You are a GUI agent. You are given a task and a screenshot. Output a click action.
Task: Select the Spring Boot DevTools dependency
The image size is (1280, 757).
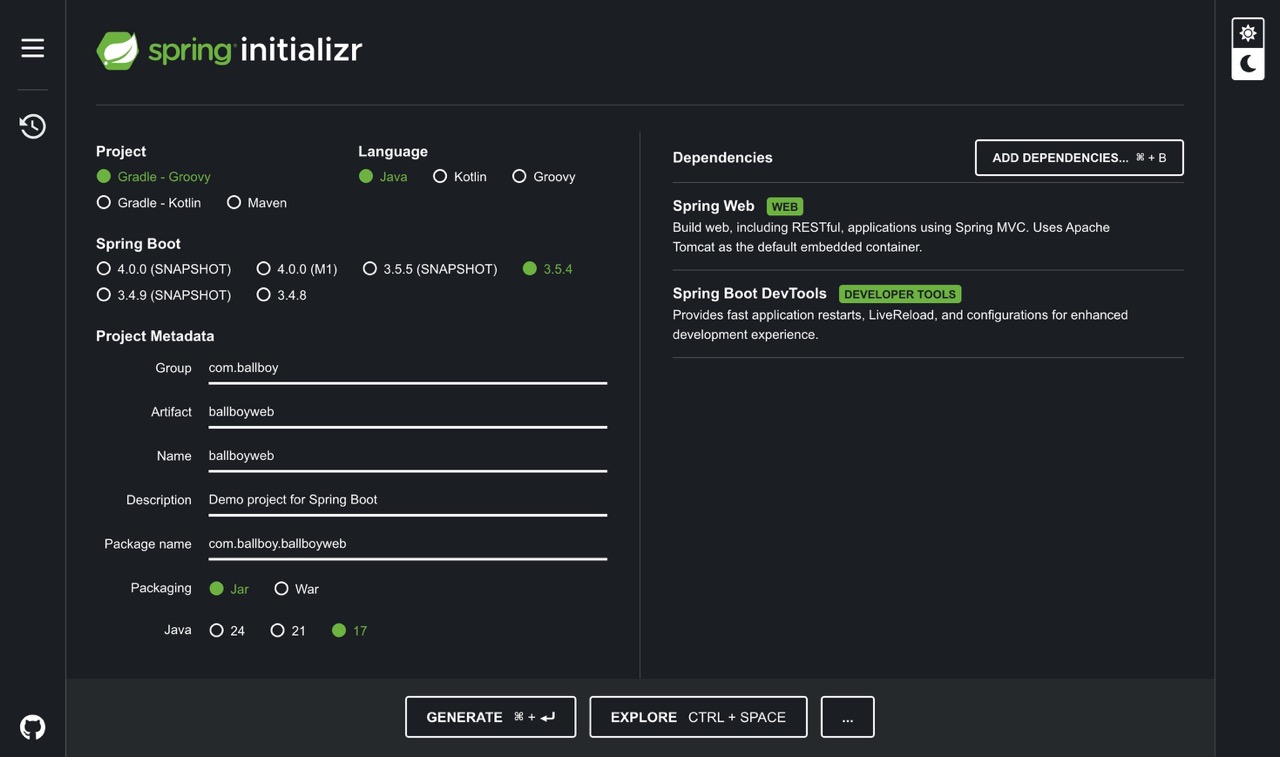[x=749, y=294]
